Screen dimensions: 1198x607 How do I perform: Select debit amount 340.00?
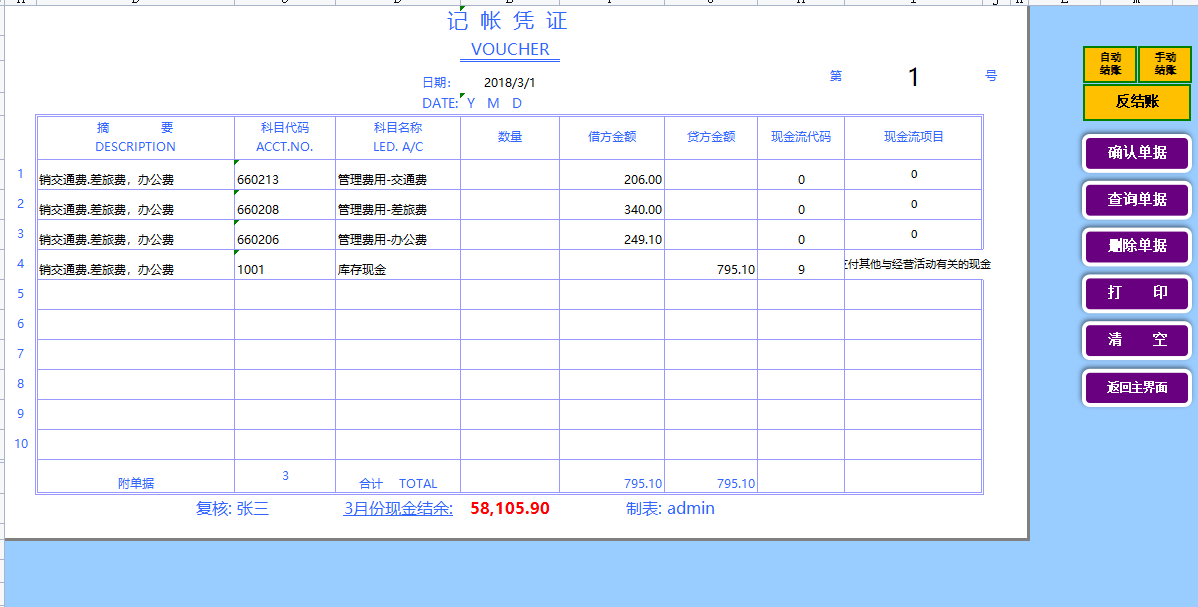click(x=612, y=205)
